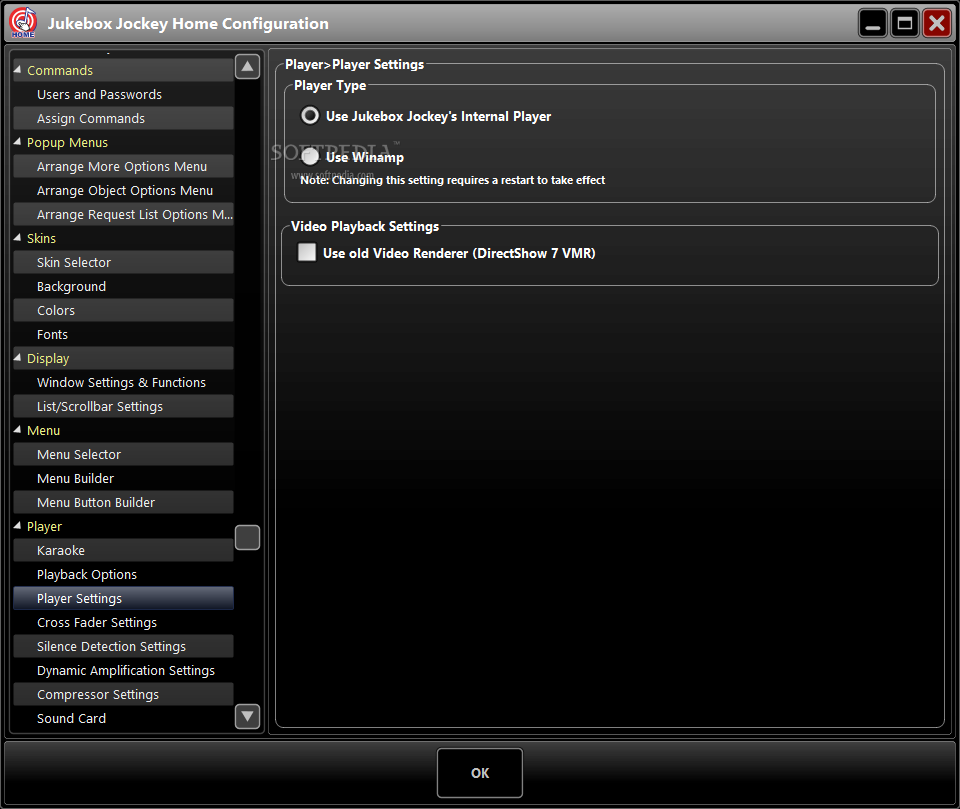Open the Colors settings page
The width and height of the screenshot is (960, 809).
click(x=124, y=310)
